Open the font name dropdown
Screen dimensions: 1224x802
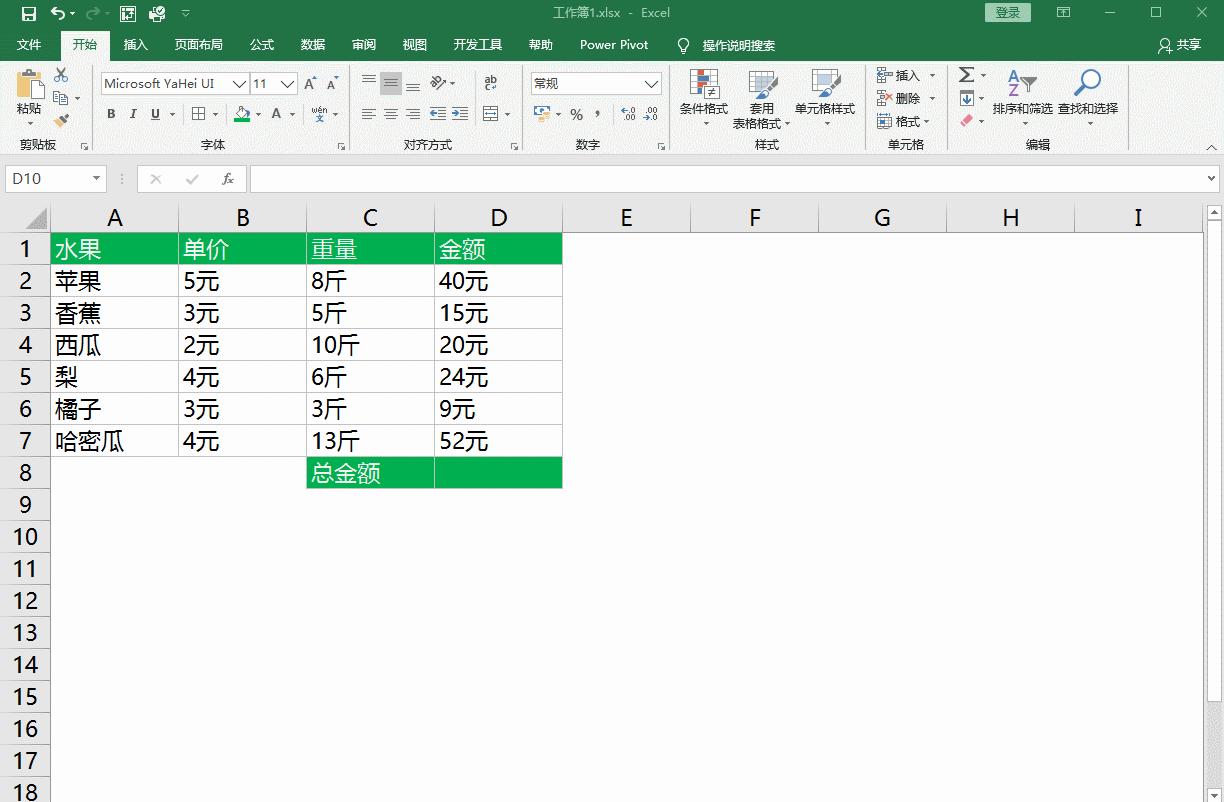point(240,84)
